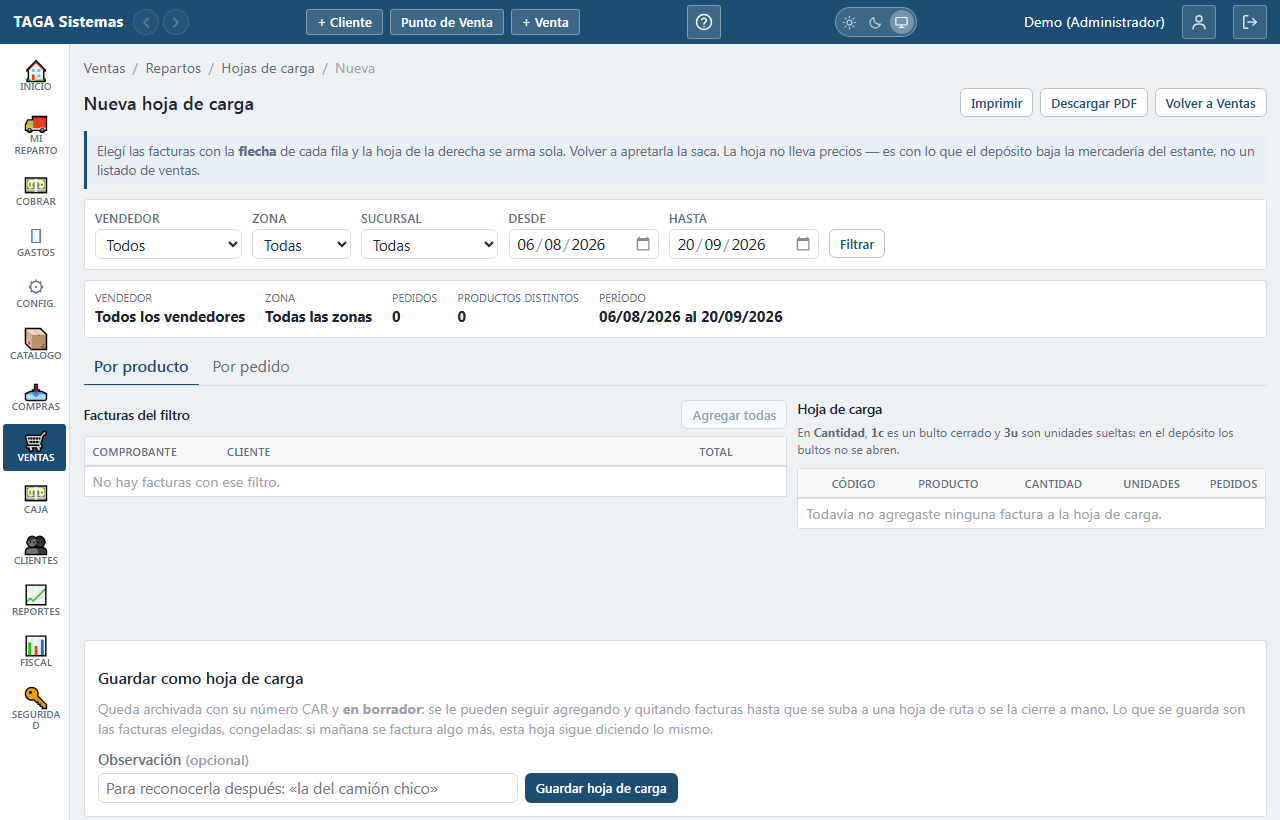Switch to light theme sun toggle

click(x=850, y=22)
